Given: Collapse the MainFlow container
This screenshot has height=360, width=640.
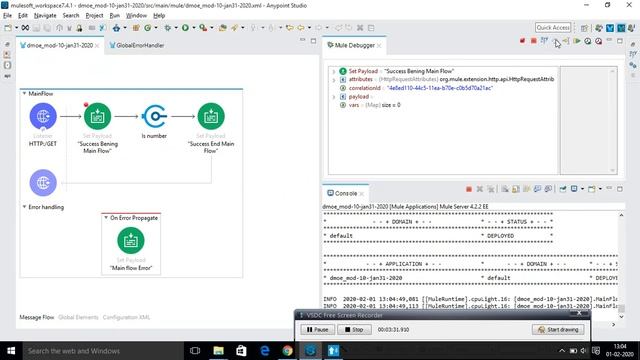Looking at the screenshot, I should [24, 93].
